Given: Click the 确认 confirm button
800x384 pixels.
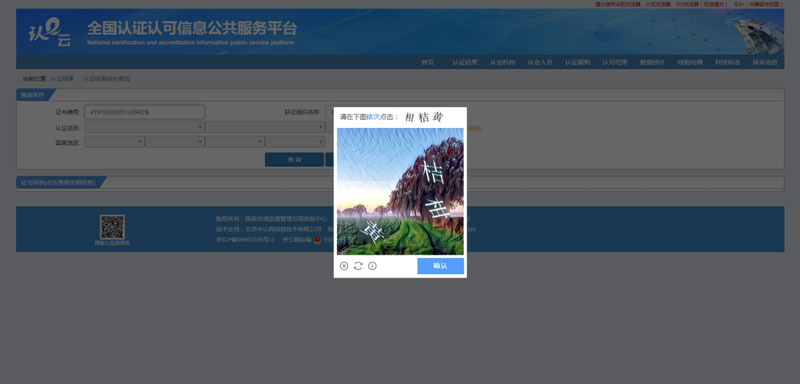Looking at the screenshot, I should pos(440,266).
